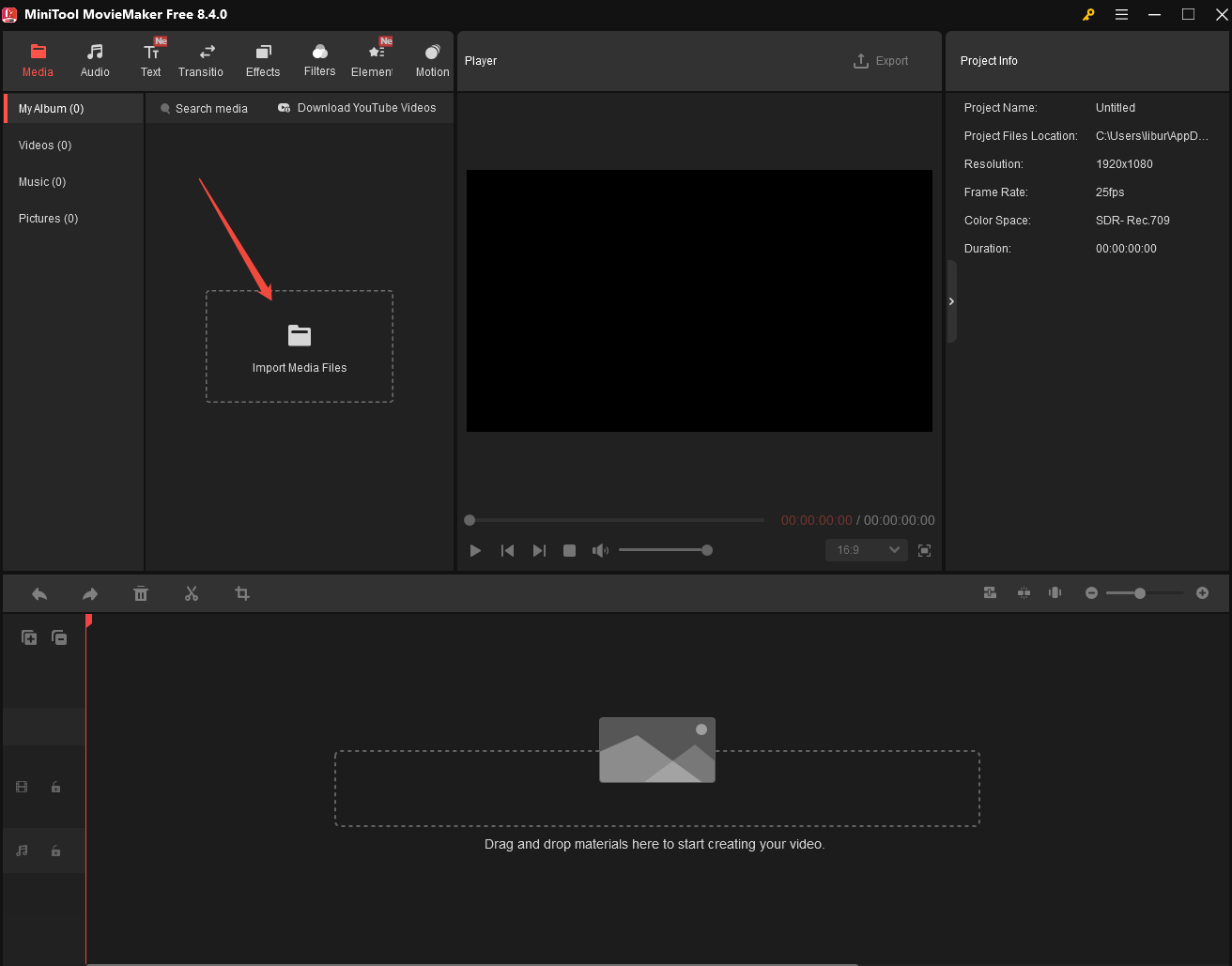Click the Undo arrow on the timeline toolbar
The width and height of the screenshot is (1232, 966).
38,593
